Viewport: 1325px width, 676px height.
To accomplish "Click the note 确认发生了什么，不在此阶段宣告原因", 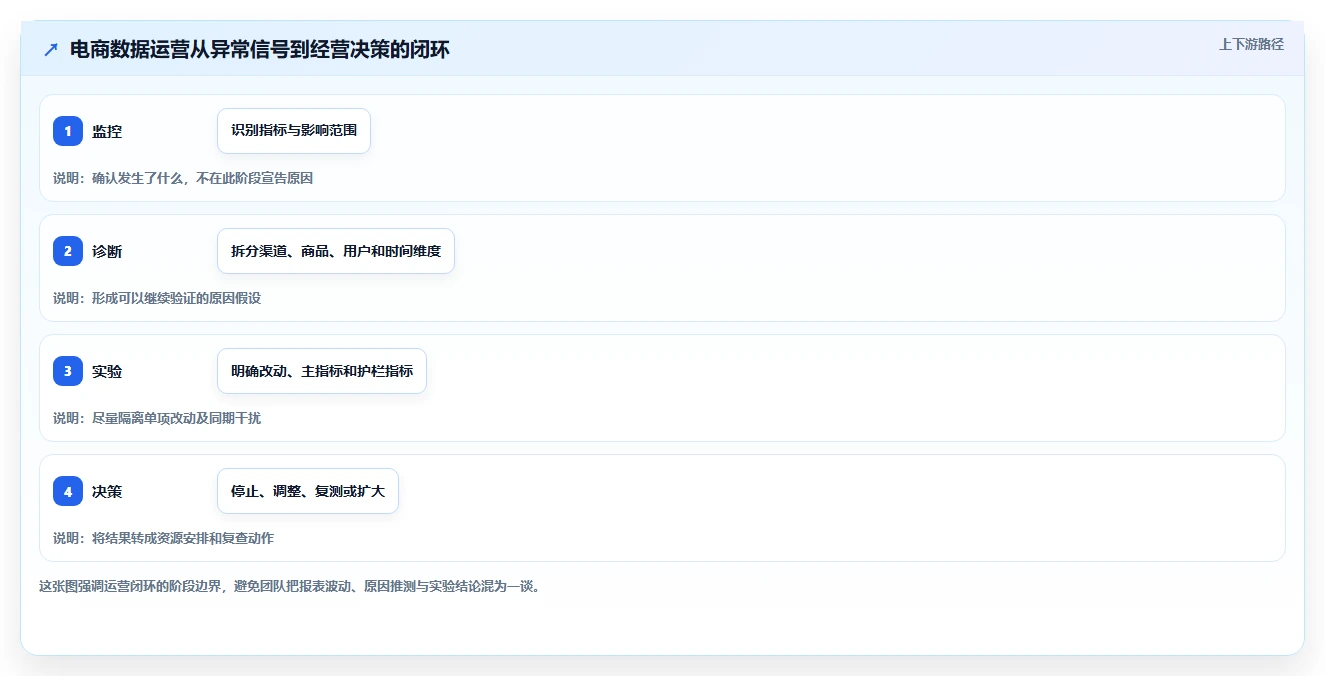I will 203,178.
